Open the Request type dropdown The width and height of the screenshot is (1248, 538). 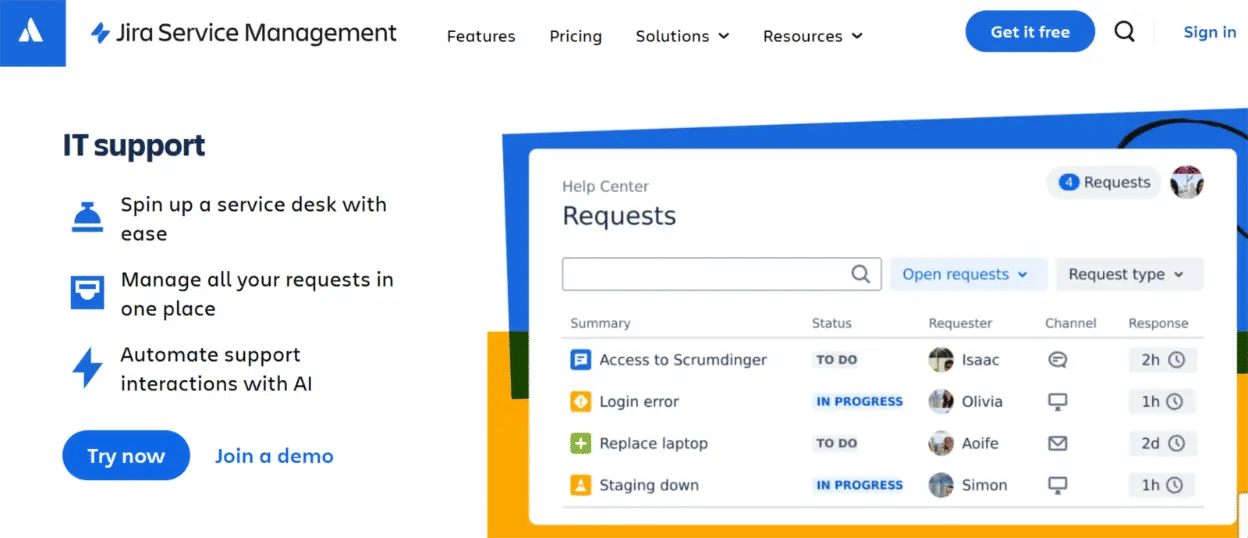pyautogui.click(x=1129, y=274)
